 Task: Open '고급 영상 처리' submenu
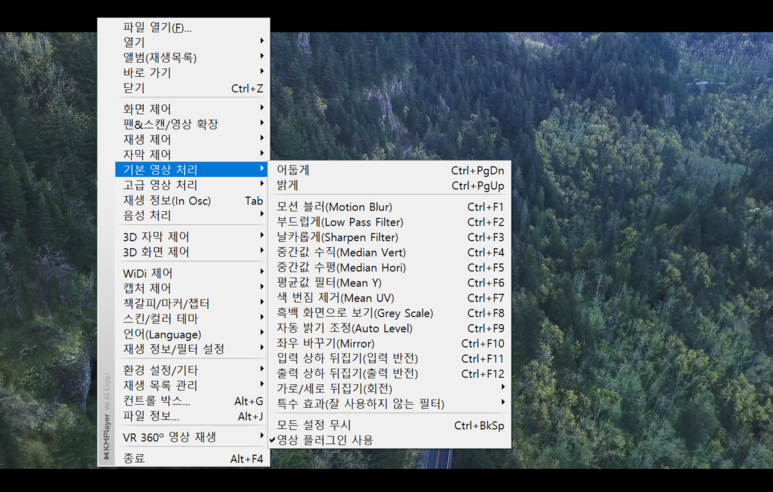[191, 185]
